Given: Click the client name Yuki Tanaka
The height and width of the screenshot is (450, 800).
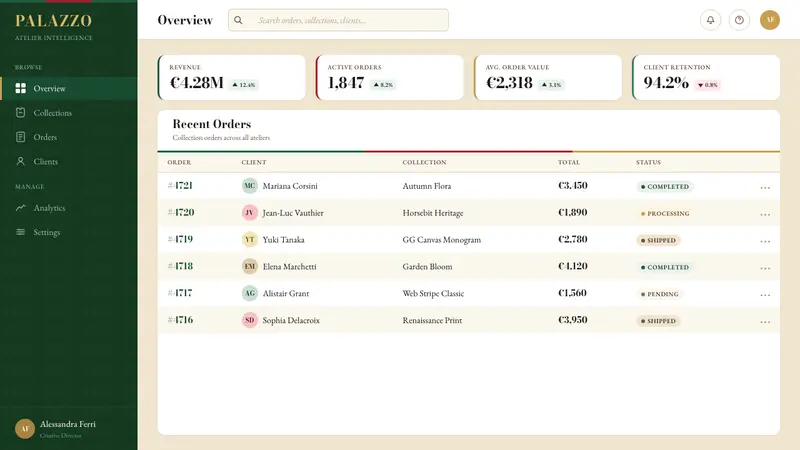Looking at the screenshot, I should click(283, 239).
